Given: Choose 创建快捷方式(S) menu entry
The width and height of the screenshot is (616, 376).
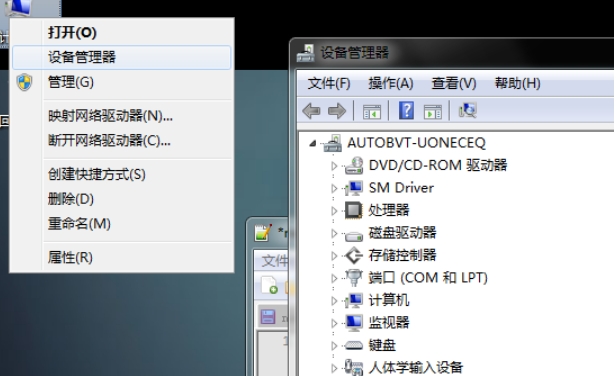Looking at the screenshot, I should click(x=122, y=174).
